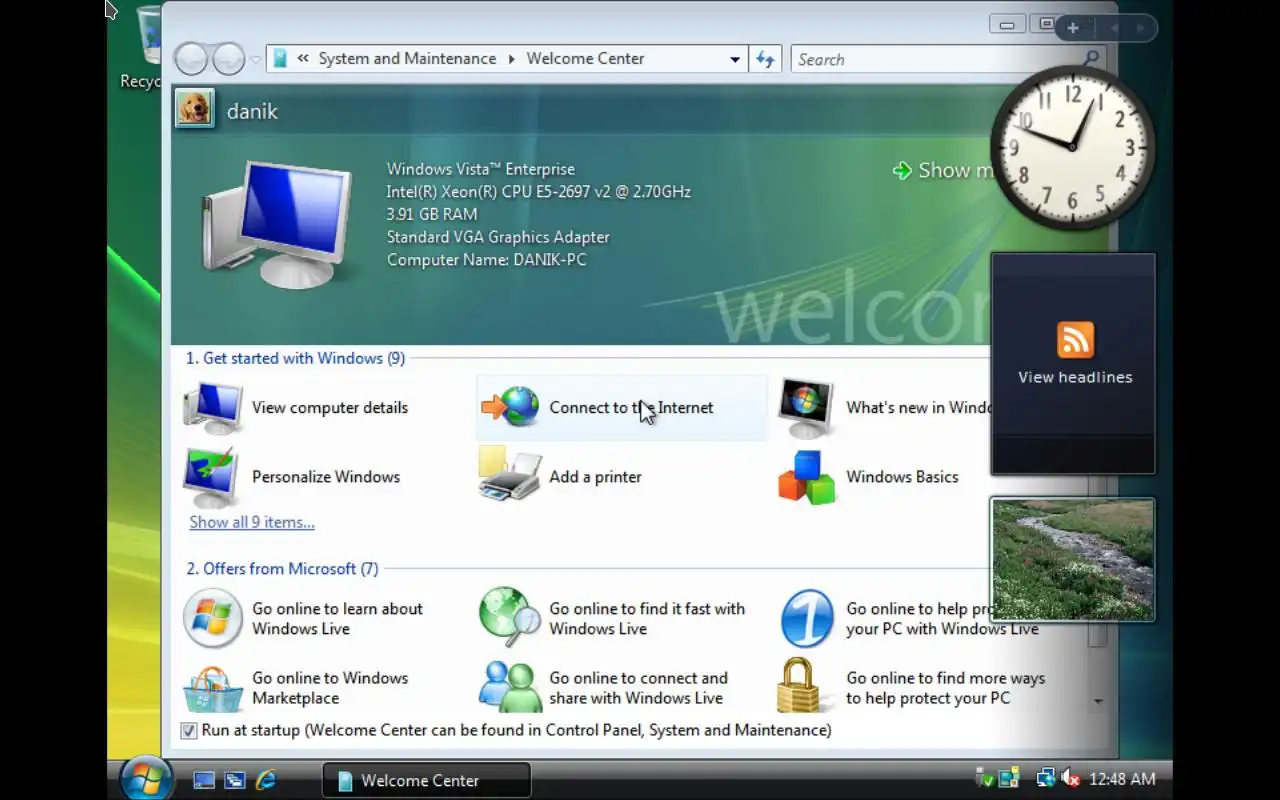
Task: Click the network tray icon
Action: (1045, 778)
